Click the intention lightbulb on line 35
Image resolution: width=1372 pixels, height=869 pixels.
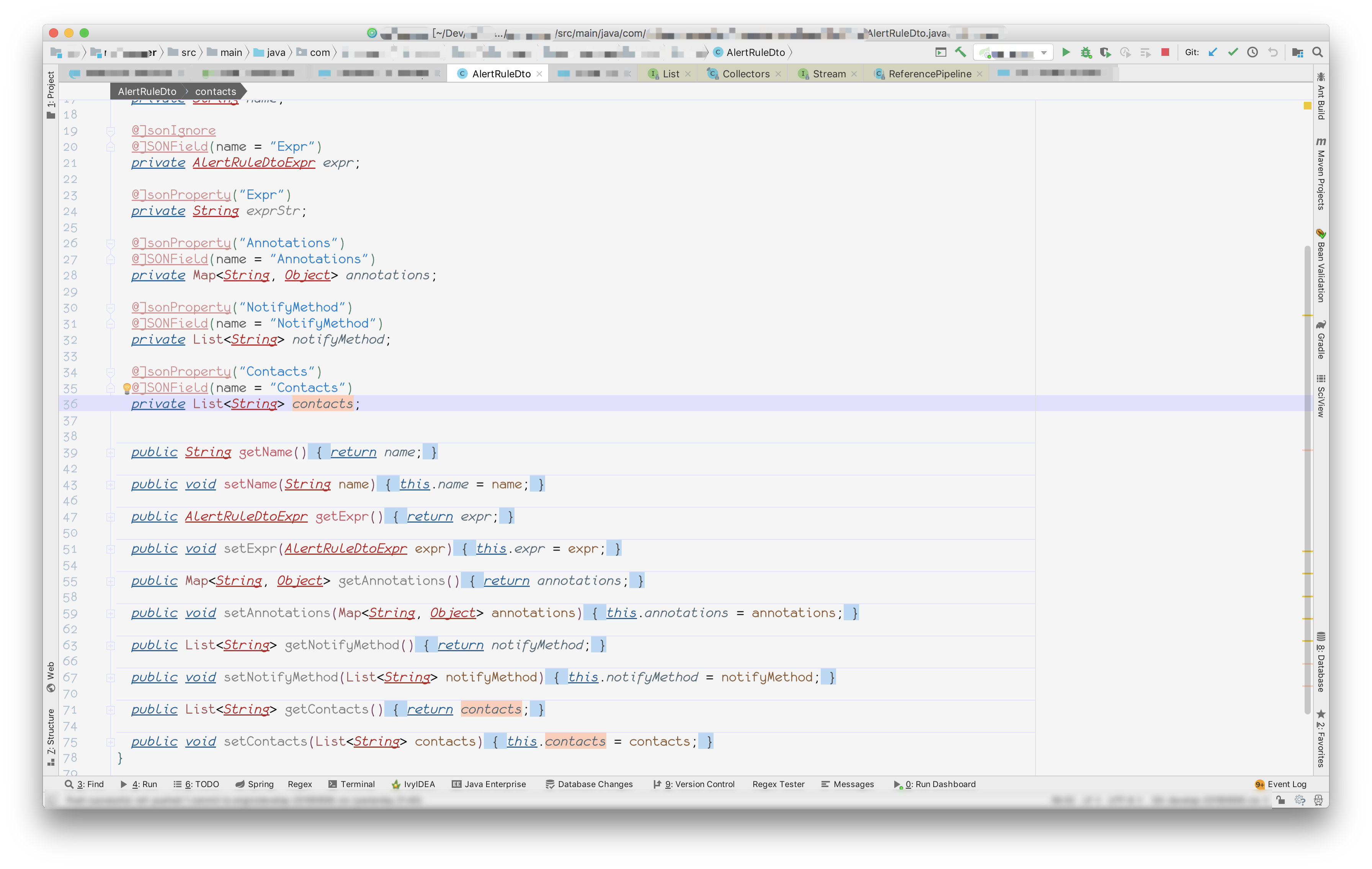tap(126, 388)
